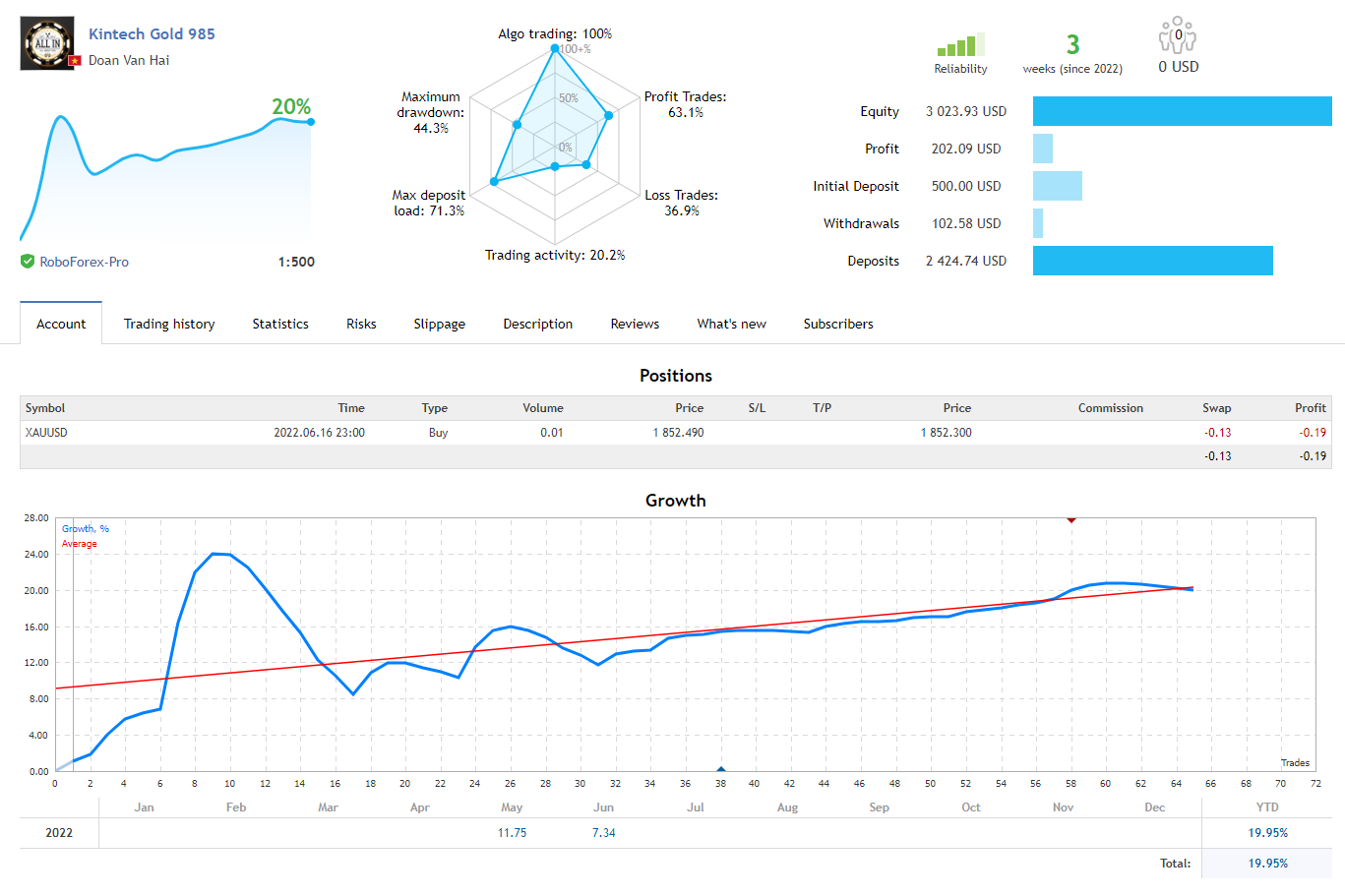This screenshot has height=896, width=1345.
Task: Open the RoboForex-Pro broker link
Action: [84, 262]
